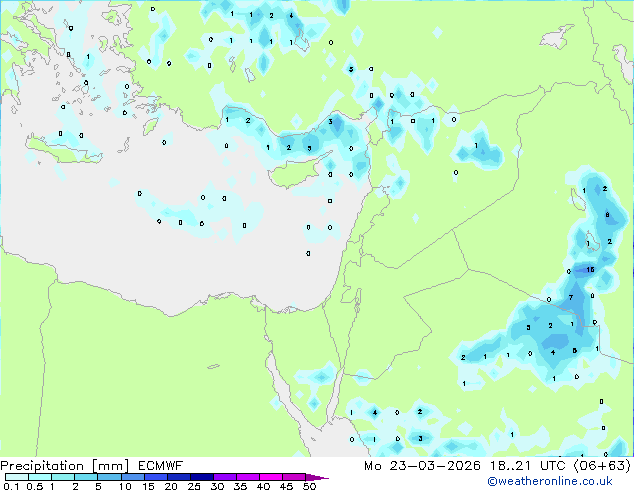Click the legend label '40'

[263, 486]
